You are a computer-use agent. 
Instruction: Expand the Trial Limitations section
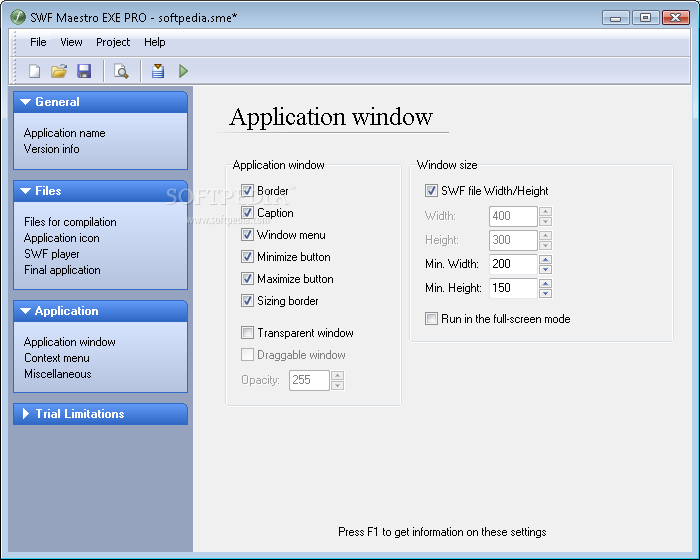point(100,414)
